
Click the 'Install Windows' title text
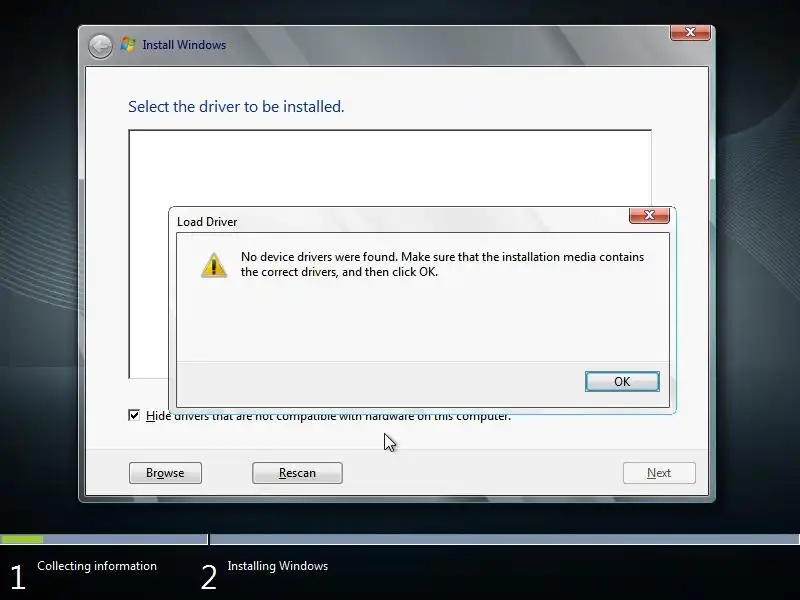pos(184,45)
